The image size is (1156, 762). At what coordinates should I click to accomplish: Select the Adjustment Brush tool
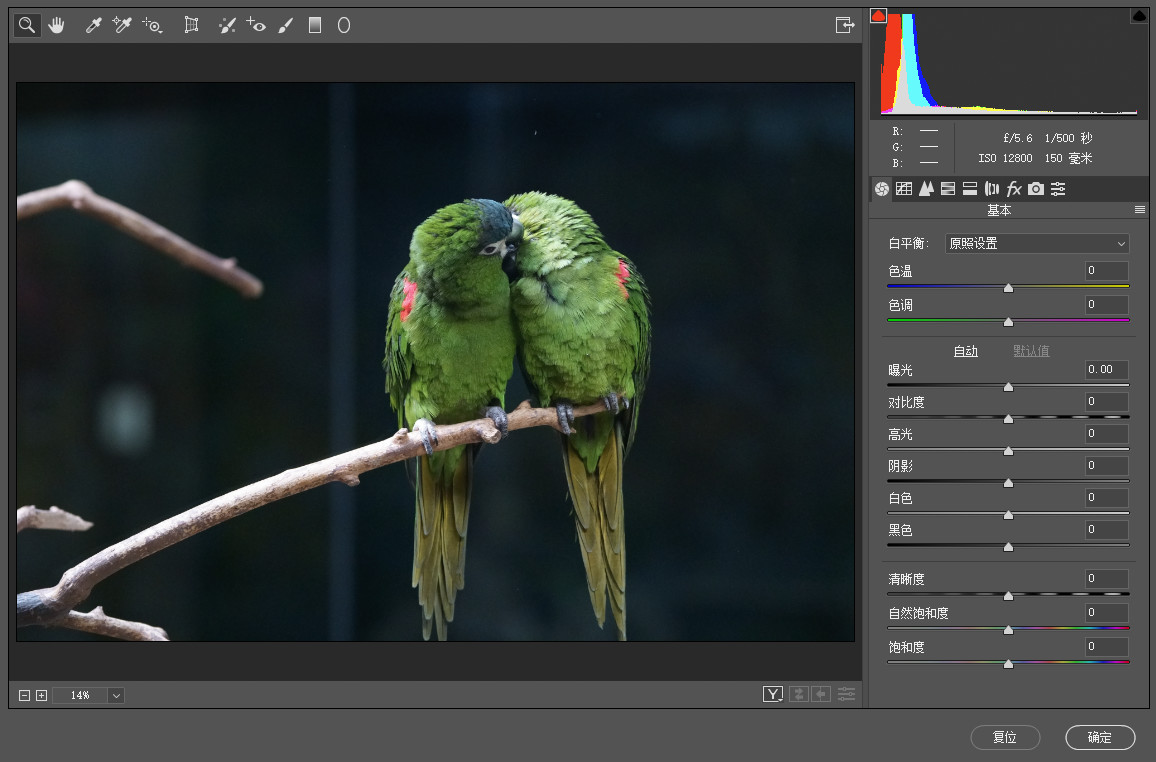[x=285, y=26]
